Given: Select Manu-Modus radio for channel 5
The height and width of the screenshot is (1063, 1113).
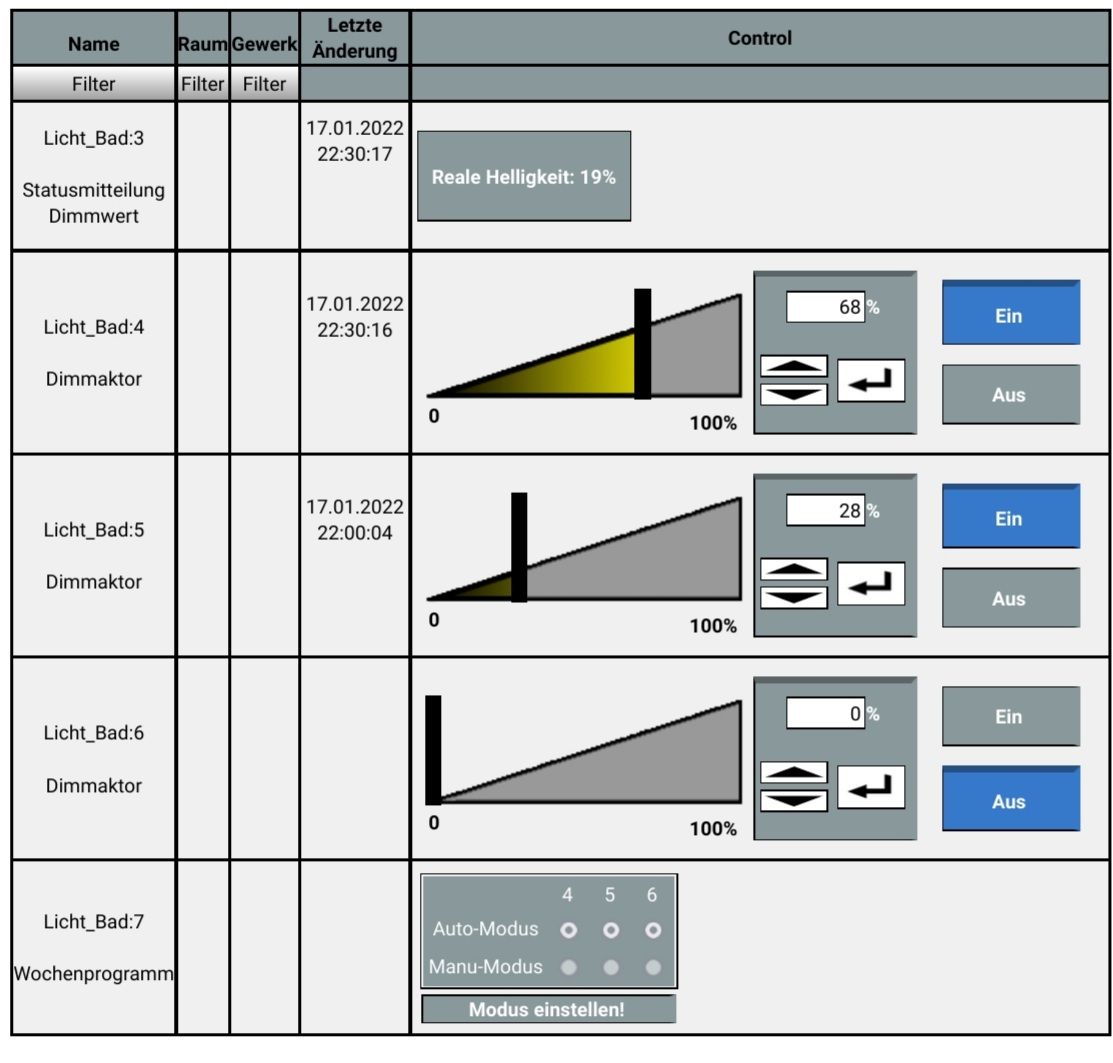Looking at the screenshot, I should (610, 967).
